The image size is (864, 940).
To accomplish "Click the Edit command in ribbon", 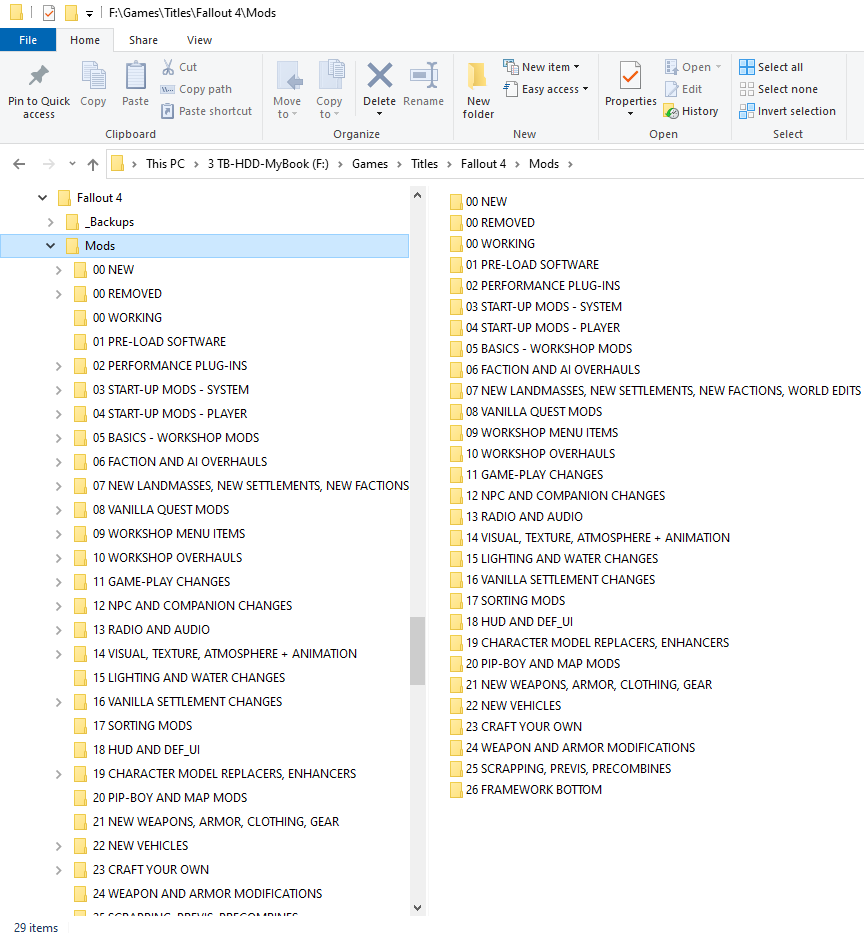I will 684,89.
